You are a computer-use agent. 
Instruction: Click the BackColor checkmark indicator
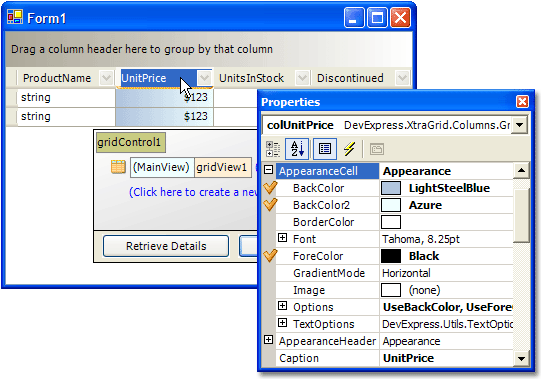(270, 188)
